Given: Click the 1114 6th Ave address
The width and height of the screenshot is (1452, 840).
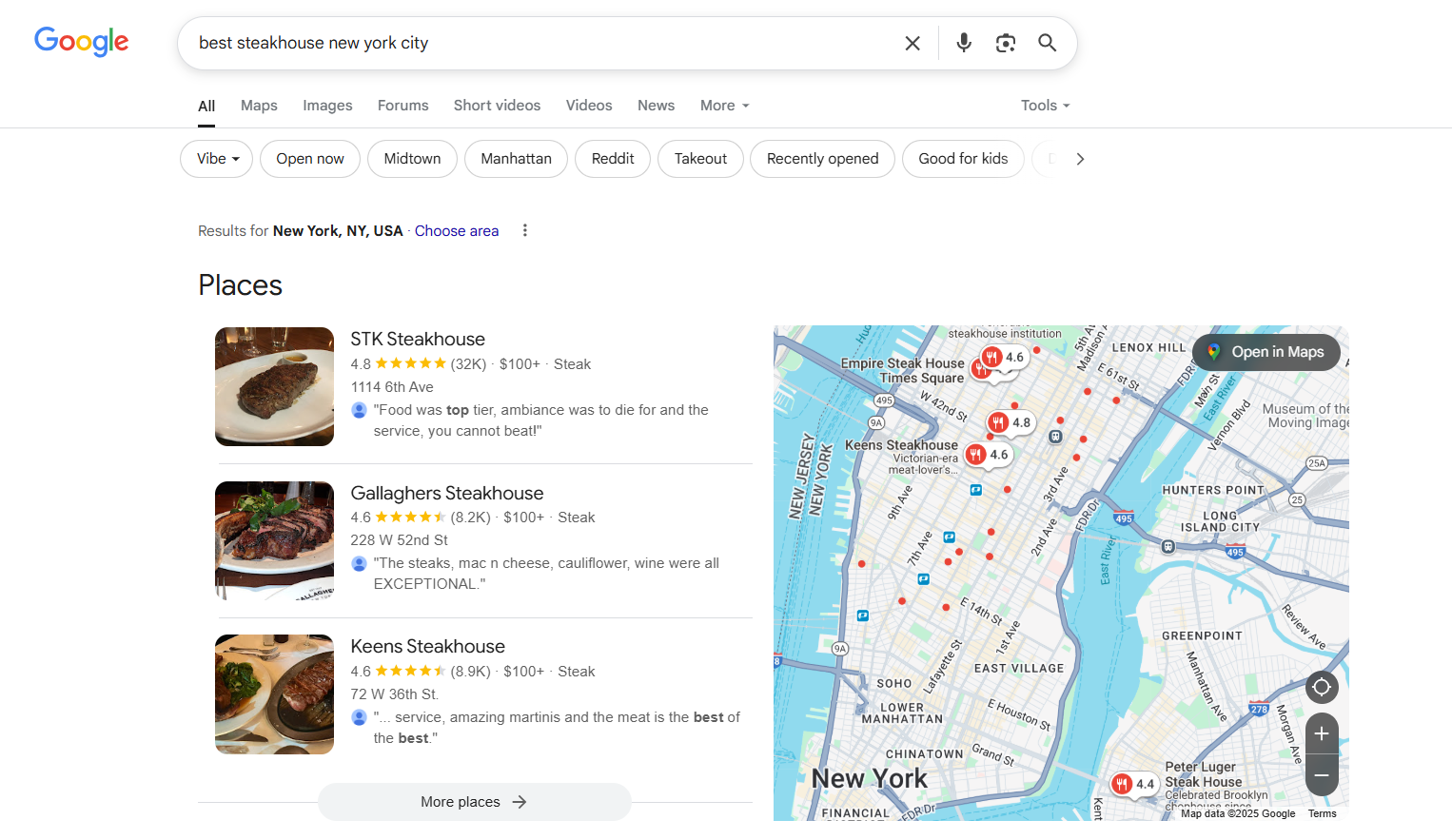Looking at the screenshot, I should (x=392, y=387).
